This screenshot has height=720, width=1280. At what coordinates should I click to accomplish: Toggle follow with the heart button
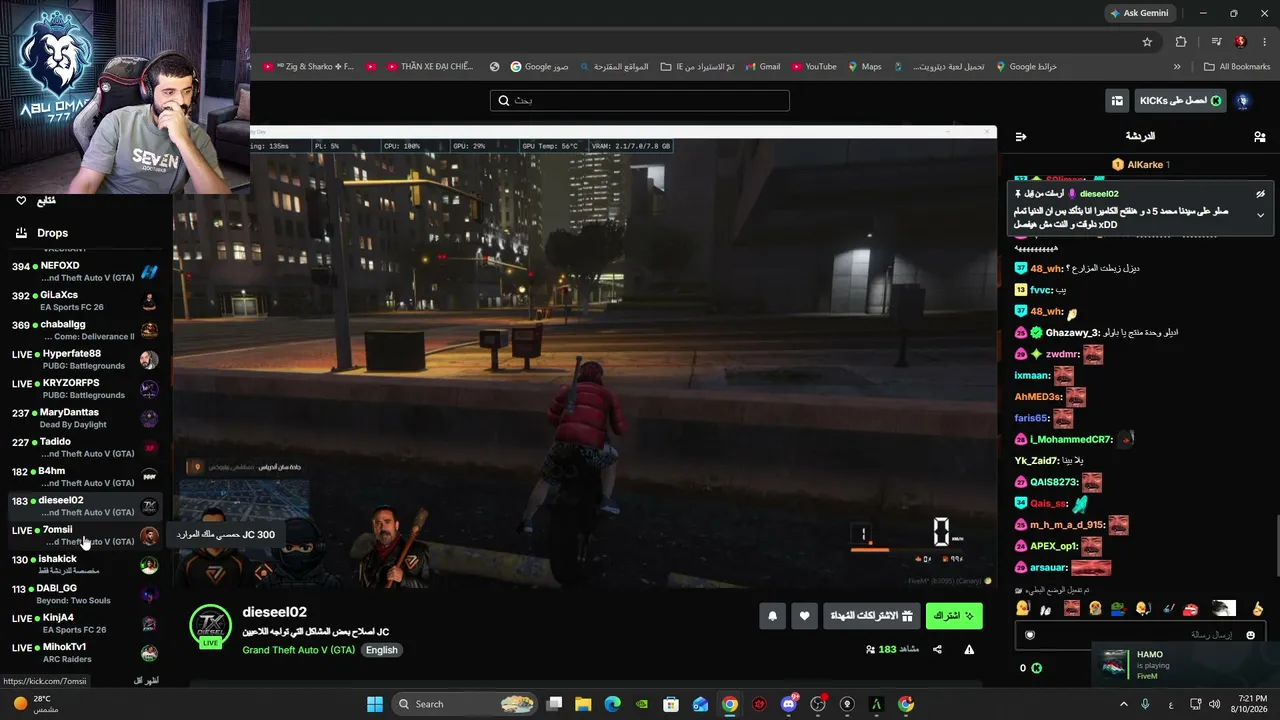click(x=804, y=616)
